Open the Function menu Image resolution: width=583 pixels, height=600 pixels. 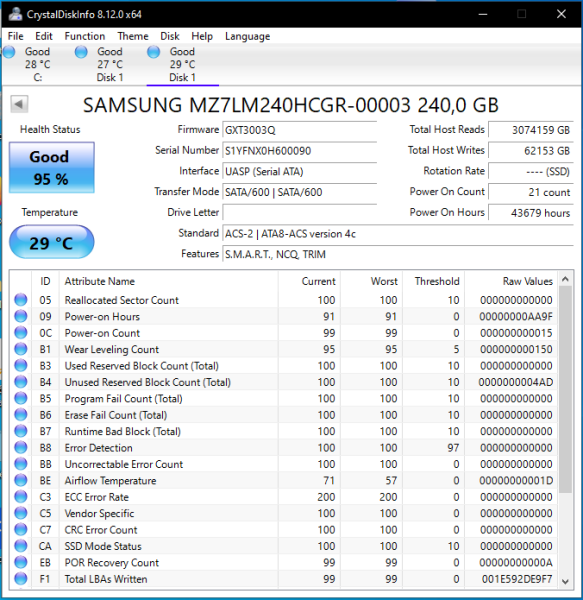tap(85, 36)
